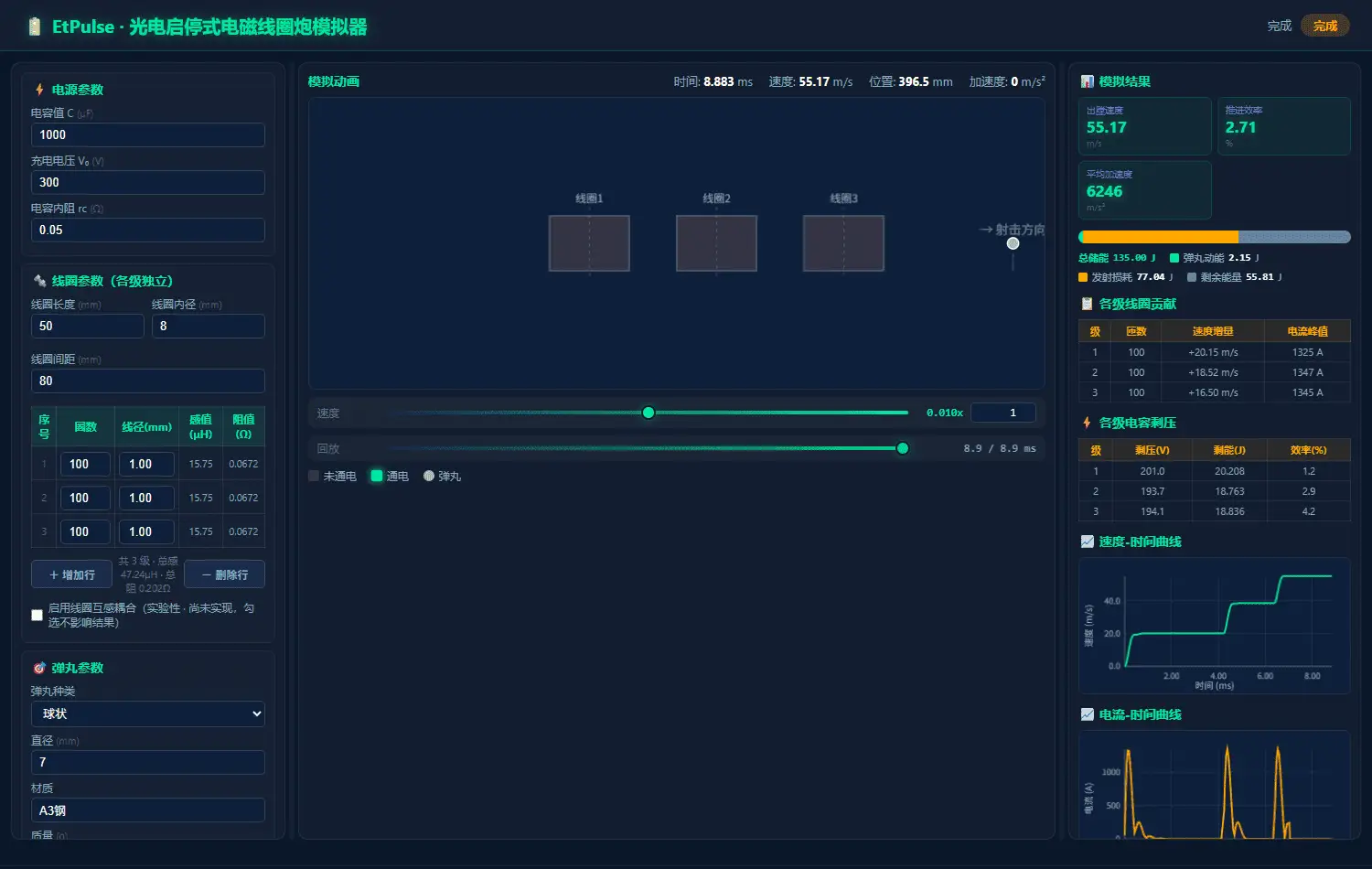Screen dimensions: 1372x869
Task: Click the speed multiplier input showing 1
Action: (x=1003, y=413)
